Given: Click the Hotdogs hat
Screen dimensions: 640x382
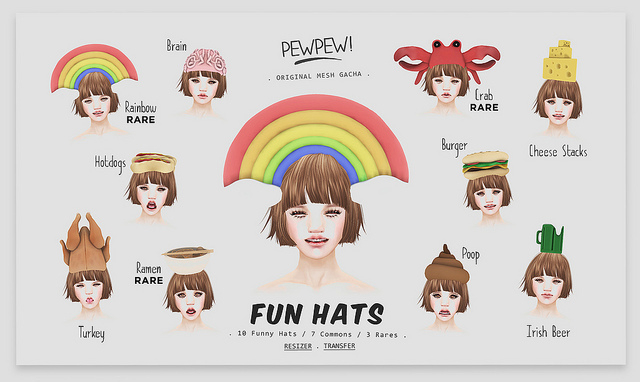Looking at the screenshot, I should tap(153, 163).
